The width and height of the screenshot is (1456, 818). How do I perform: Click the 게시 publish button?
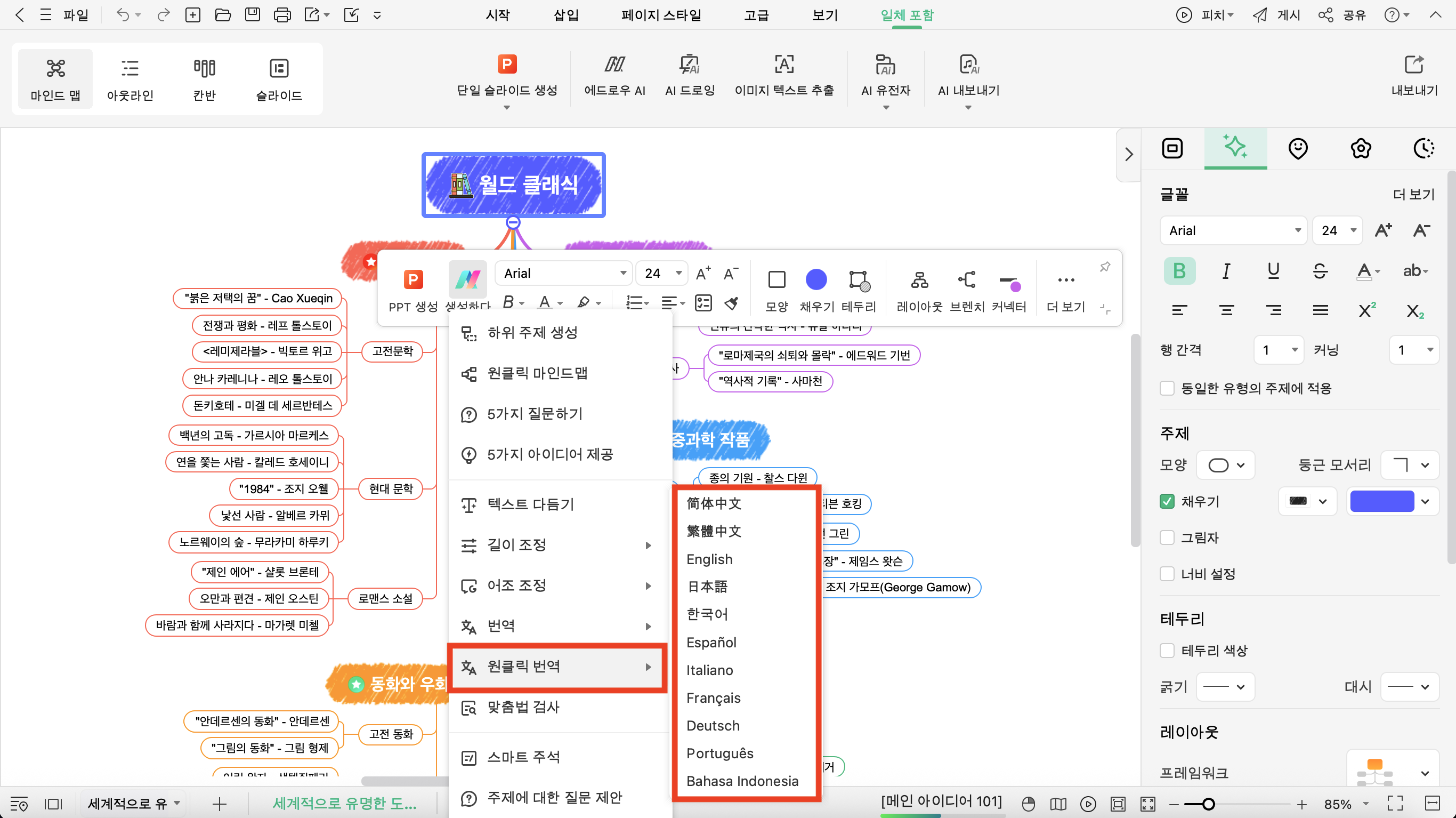[1277, 15]
